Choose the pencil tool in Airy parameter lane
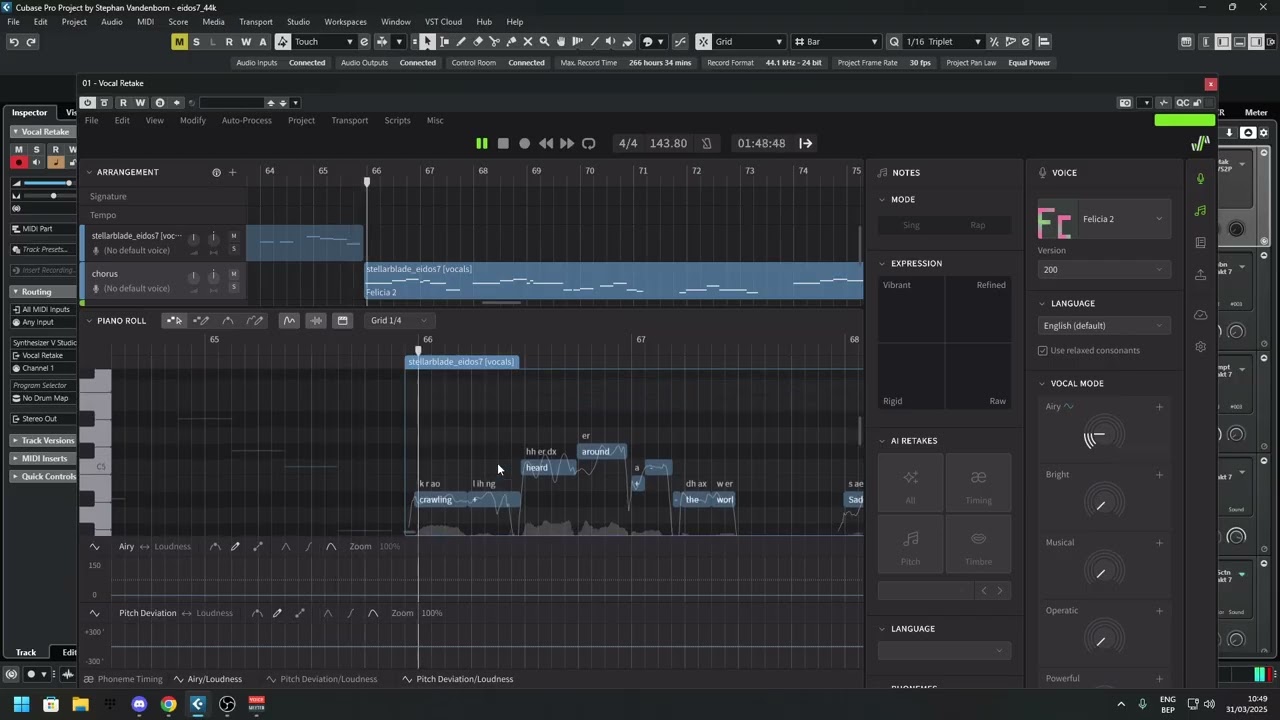Image resolution: width=1280 pixels, height=720 pixels. click(x=235, y=547)
